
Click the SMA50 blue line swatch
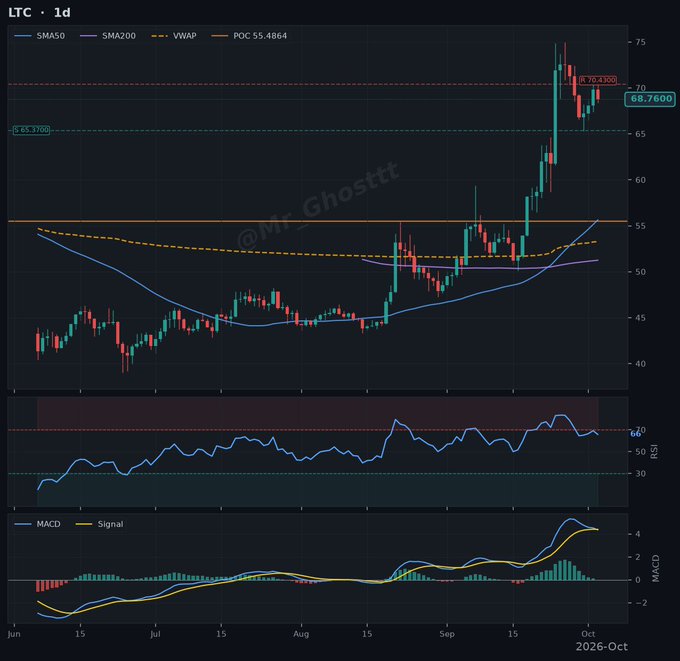click(23, 36)
